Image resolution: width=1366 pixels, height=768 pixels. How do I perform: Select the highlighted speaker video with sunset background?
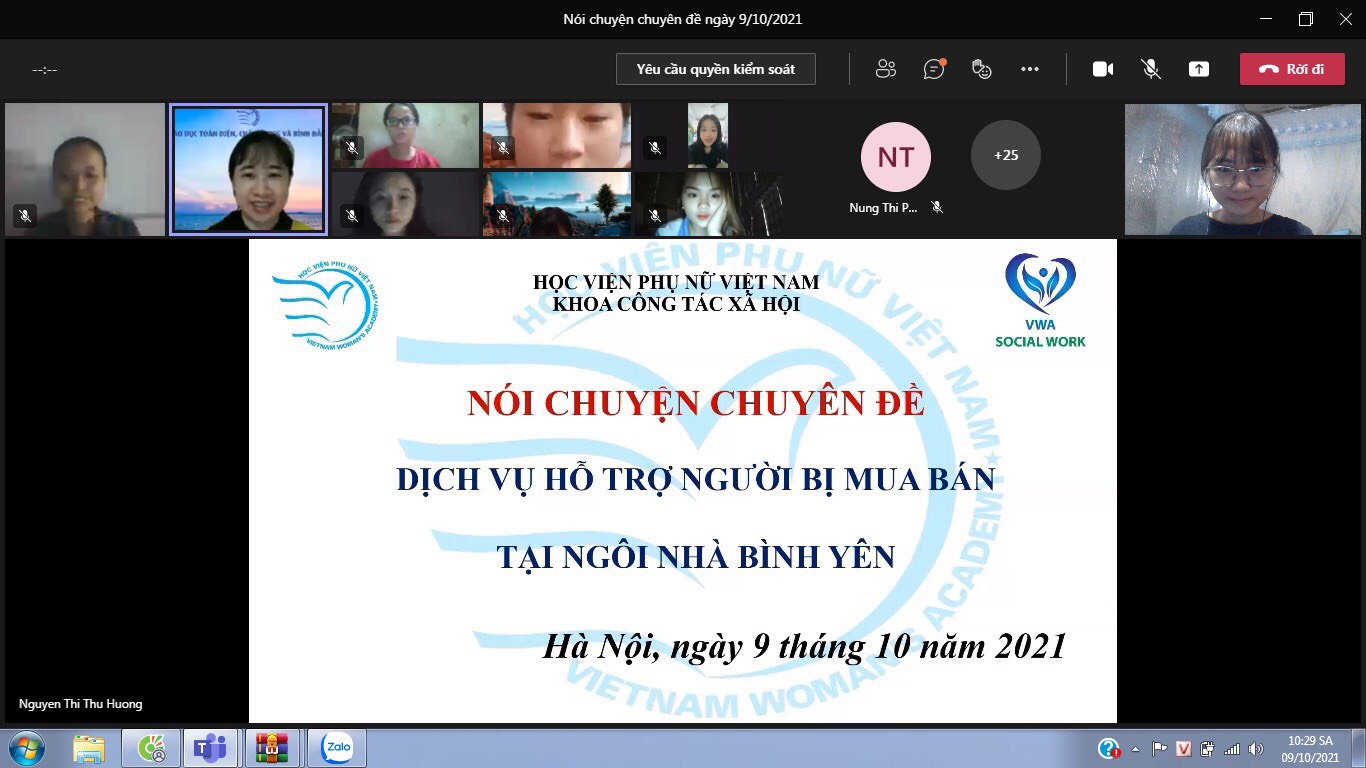(248, 170)
